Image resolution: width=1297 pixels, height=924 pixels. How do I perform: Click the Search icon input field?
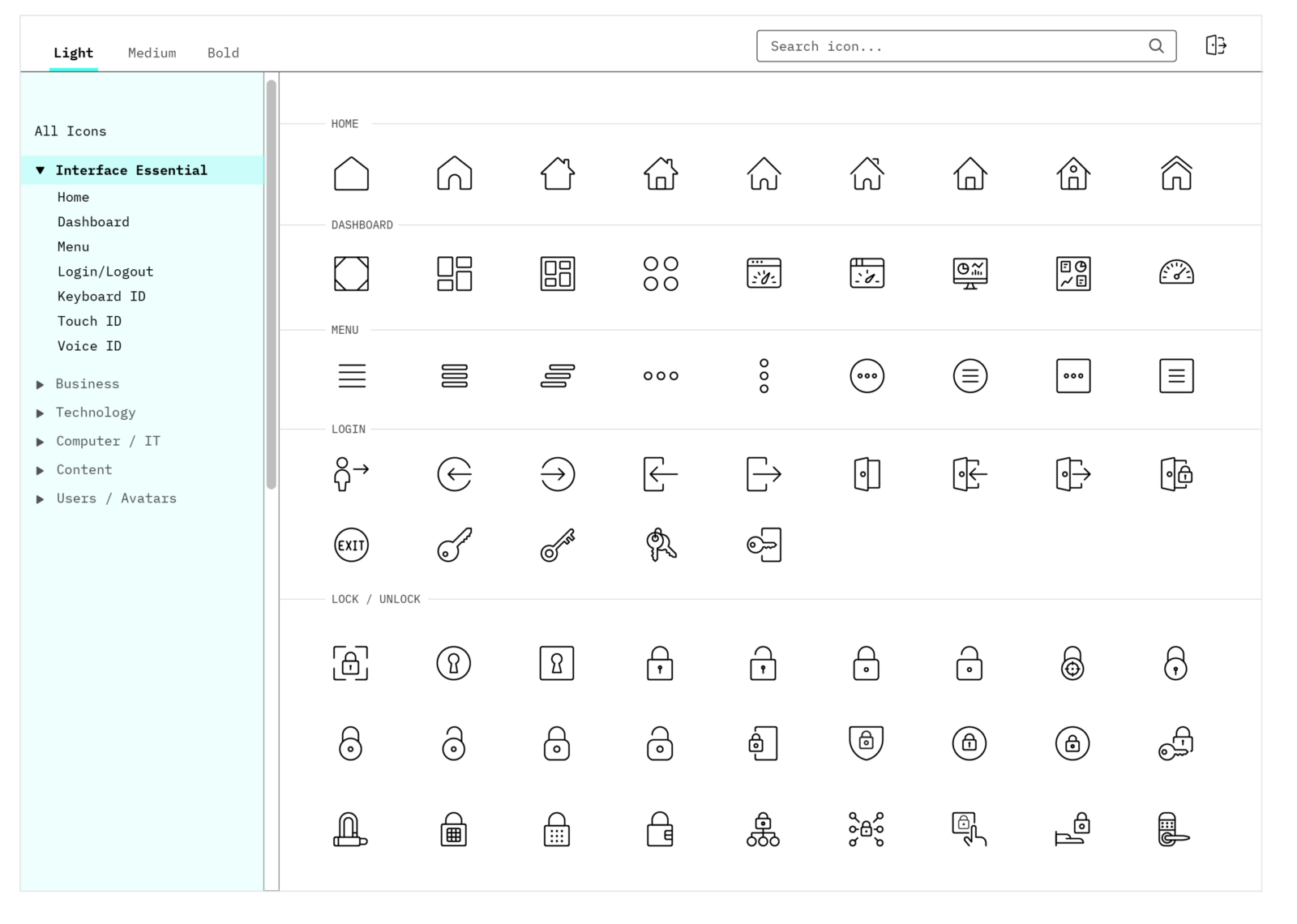point(966,46)
